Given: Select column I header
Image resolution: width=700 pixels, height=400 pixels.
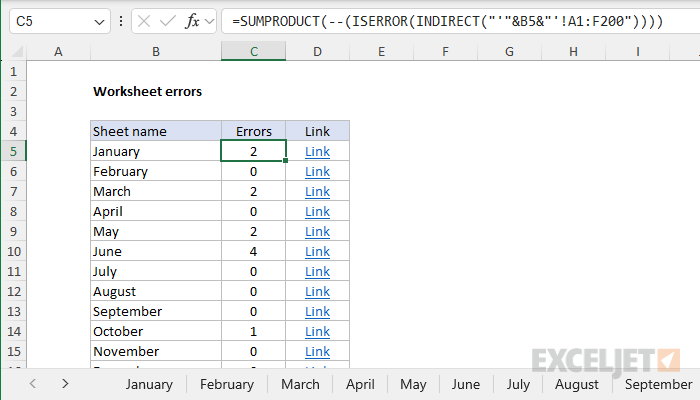Looking at the screenshot, I should (x=638, y=52).
